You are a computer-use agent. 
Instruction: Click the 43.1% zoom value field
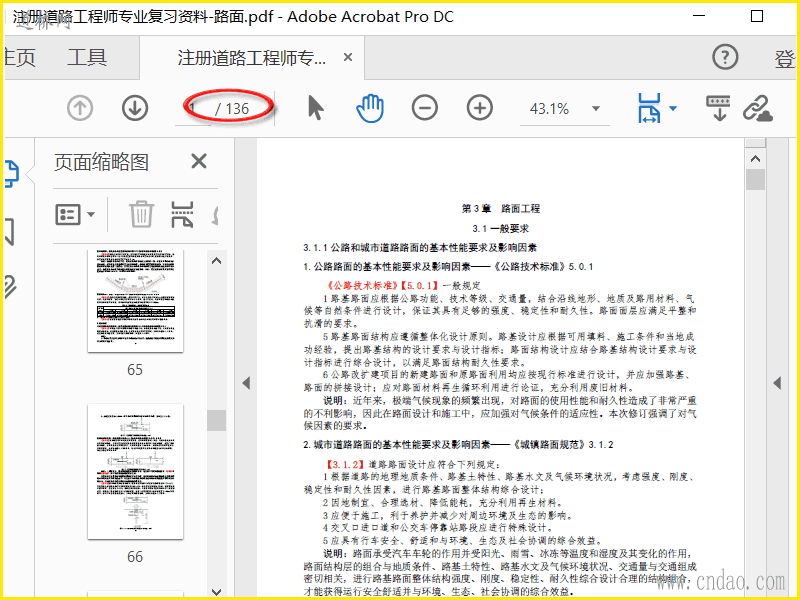click(549, 109)
